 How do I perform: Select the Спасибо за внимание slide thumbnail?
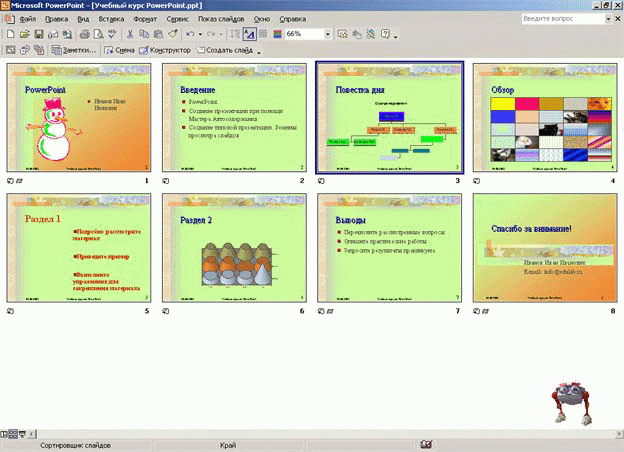click(x=545, y=248)
